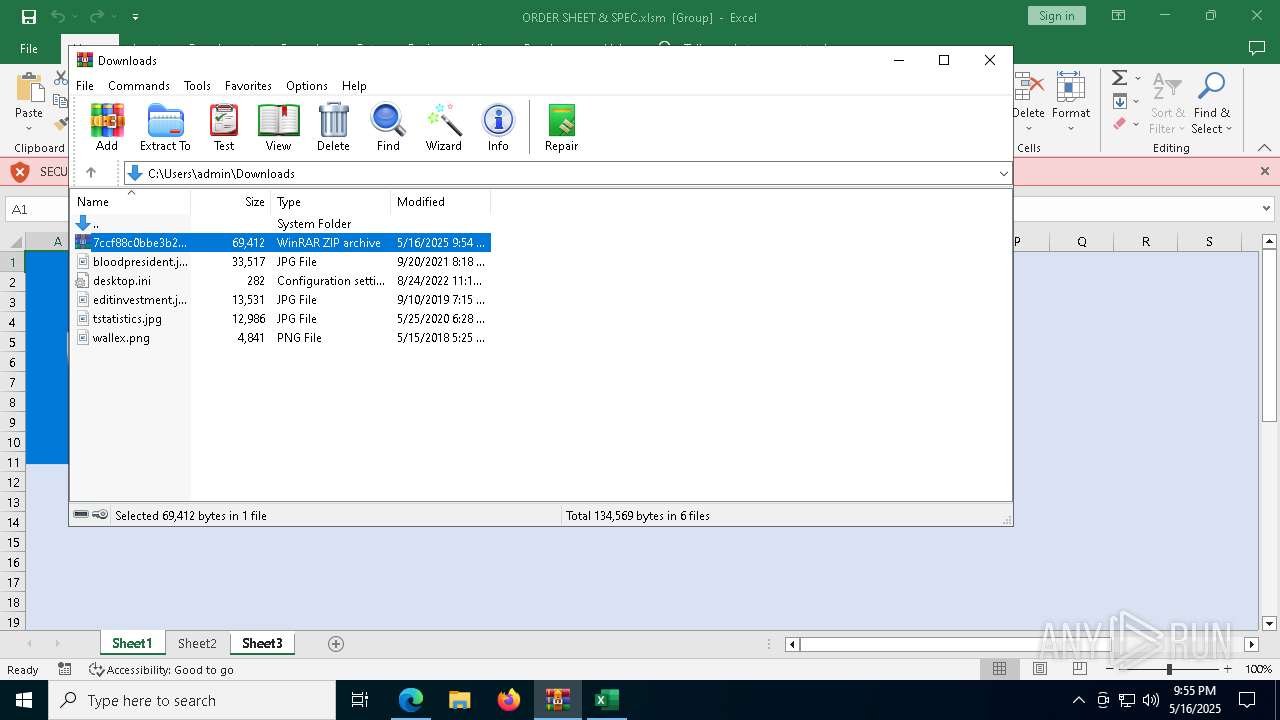The height and width of the screenshot is (720, 1280).
Task: Switch to Normal view icon
Action: coord(999,669)
